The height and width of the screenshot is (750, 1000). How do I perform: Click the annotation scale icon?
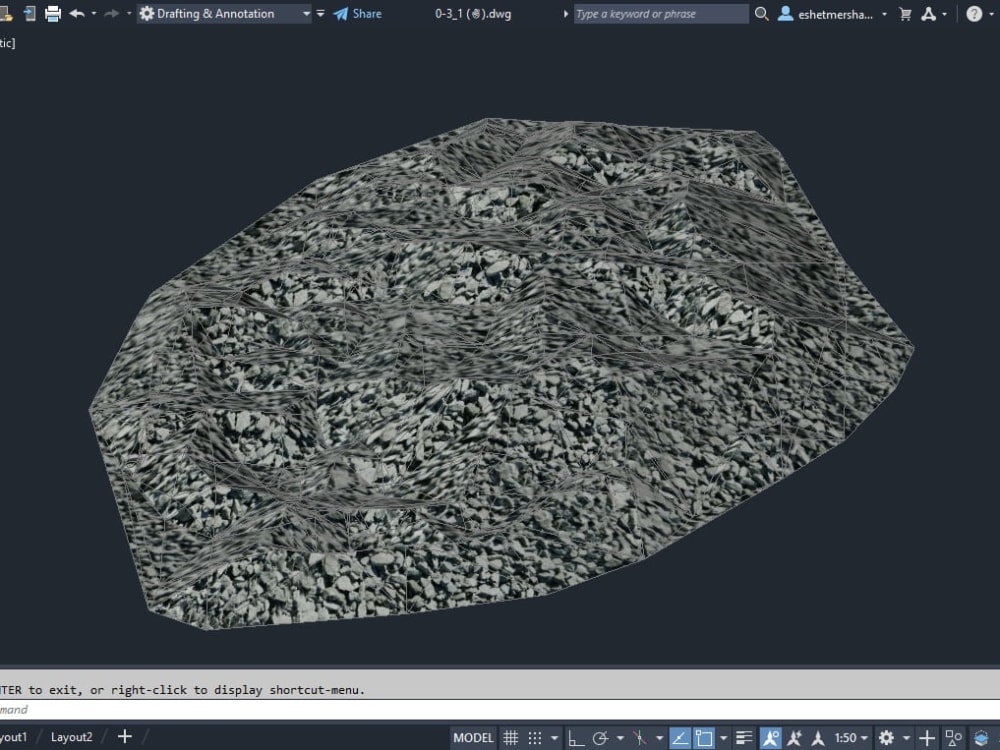pos(817,738)
